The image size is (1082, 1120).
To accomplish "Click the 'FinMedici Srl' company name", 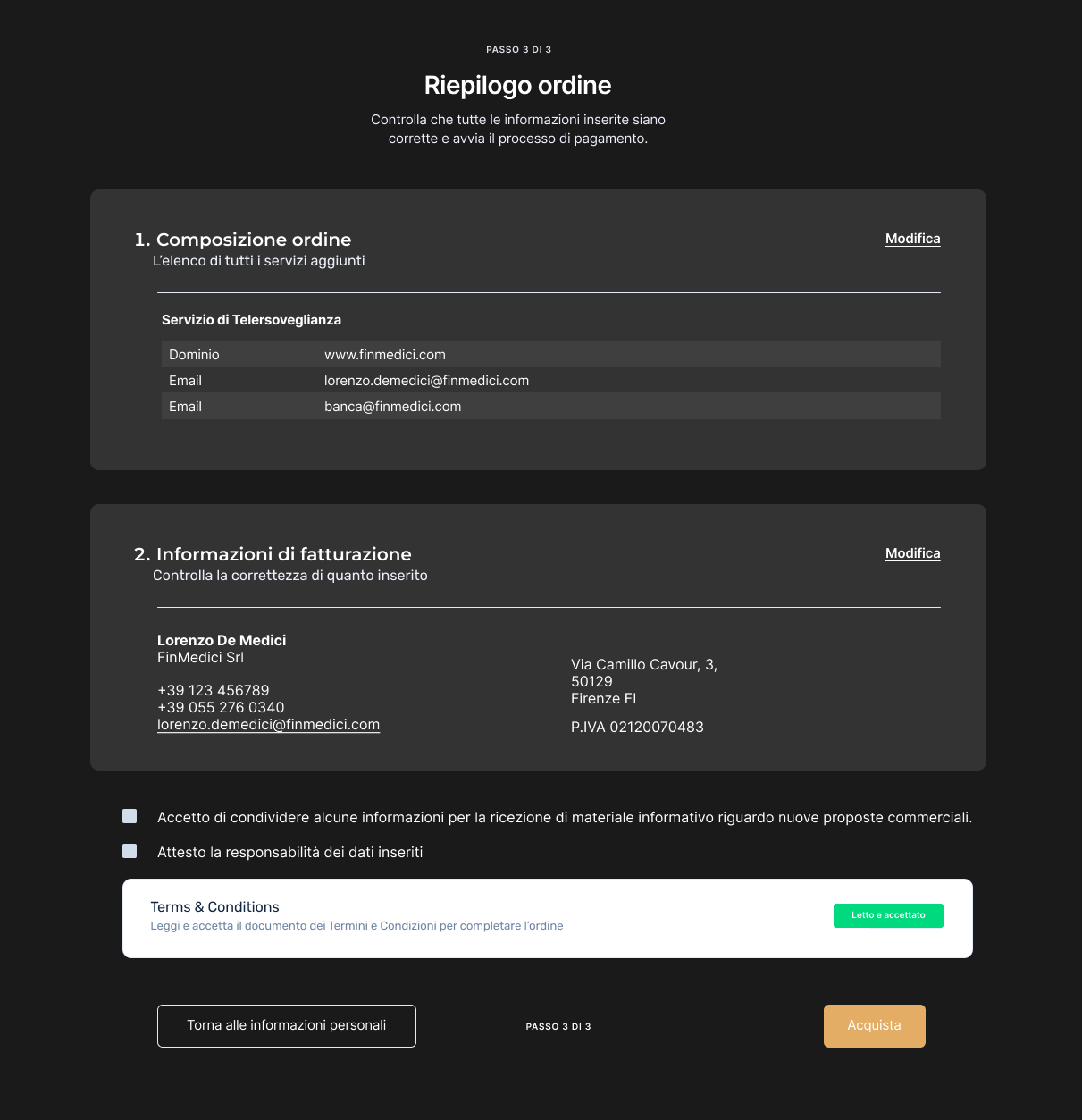I will coord(200,658).
